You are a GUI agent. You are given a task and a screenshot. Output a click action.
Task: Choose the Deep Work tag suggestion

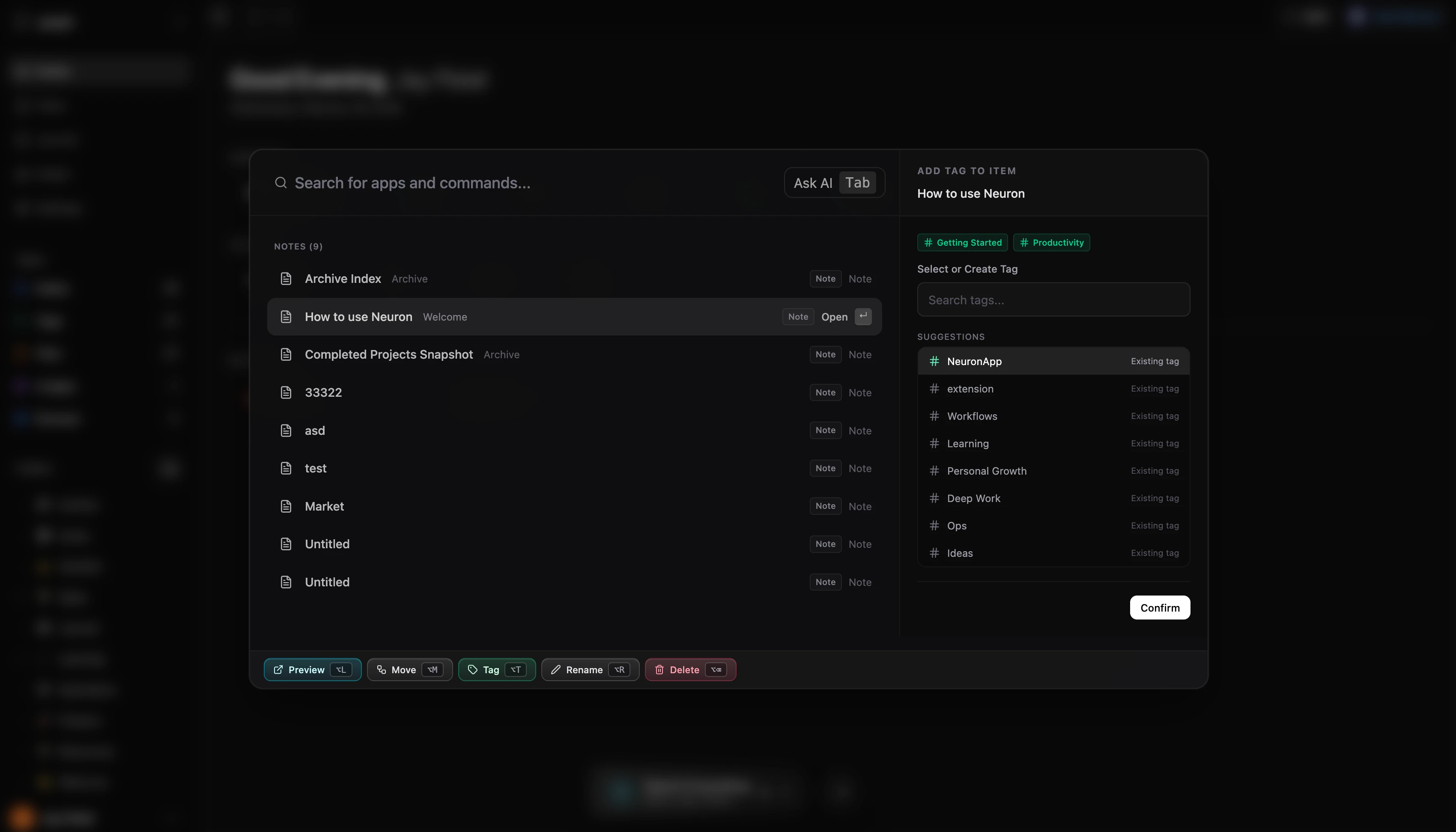pyautogui.click(x=1053, y=498)
